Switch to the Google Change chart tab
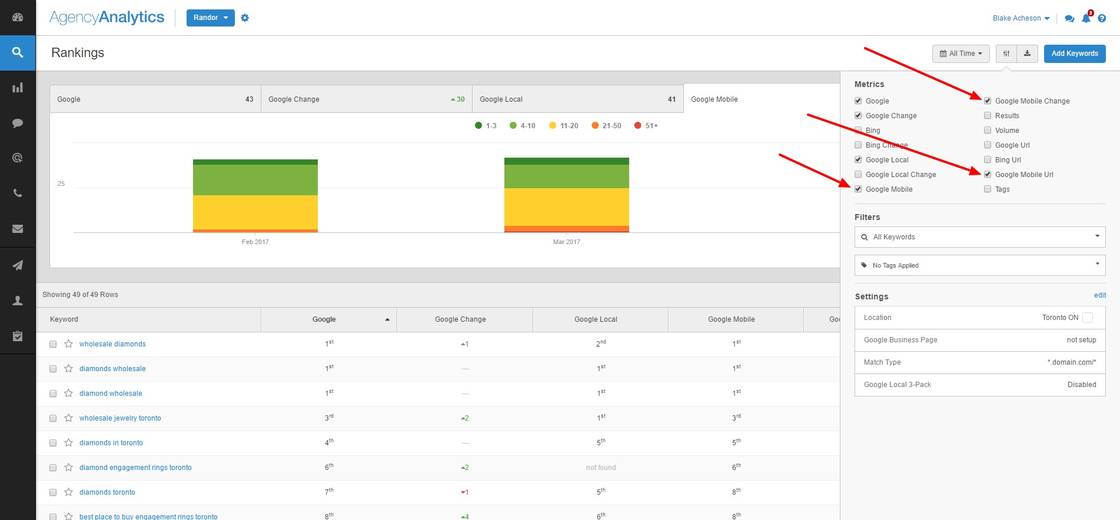This screenshot has width=1120, height=520. pyautogui.click(x=366, y=99)
